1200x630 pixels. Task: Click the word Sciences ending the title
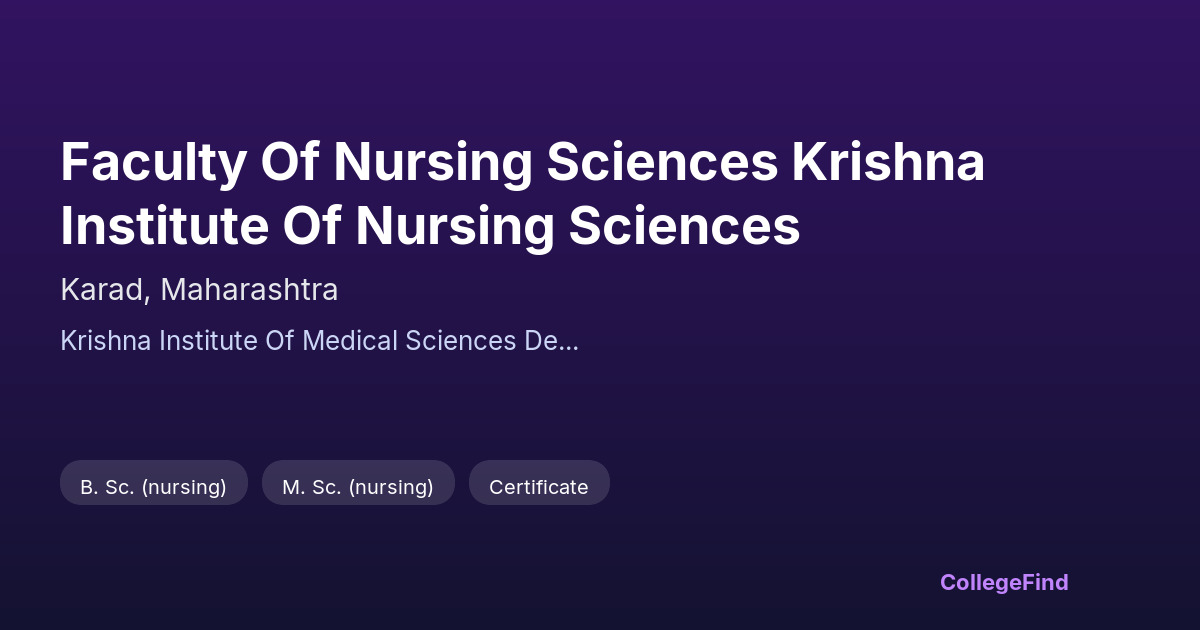(684, 226)
